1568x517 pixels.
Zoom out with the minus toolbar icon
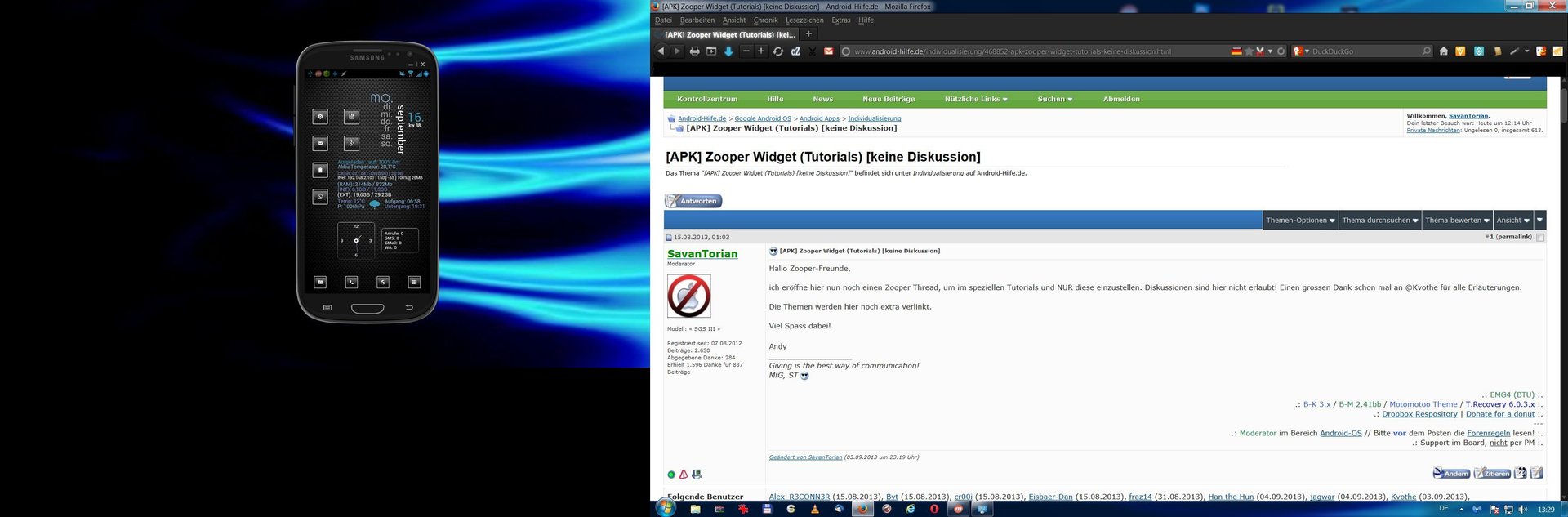point(746,51)
